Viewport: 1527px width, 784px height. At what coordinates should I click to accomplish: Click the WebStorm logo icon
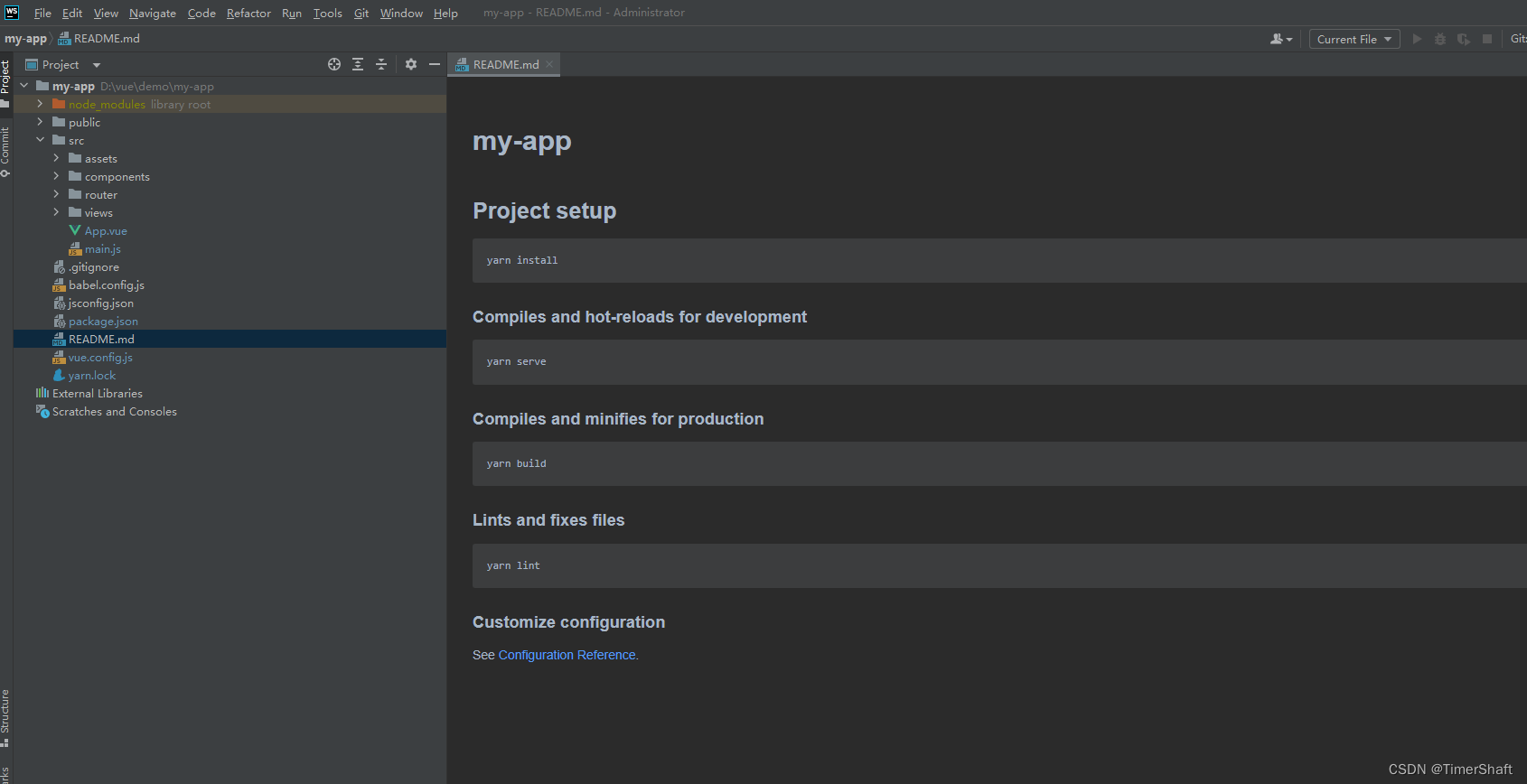click(x=12, y=13)
